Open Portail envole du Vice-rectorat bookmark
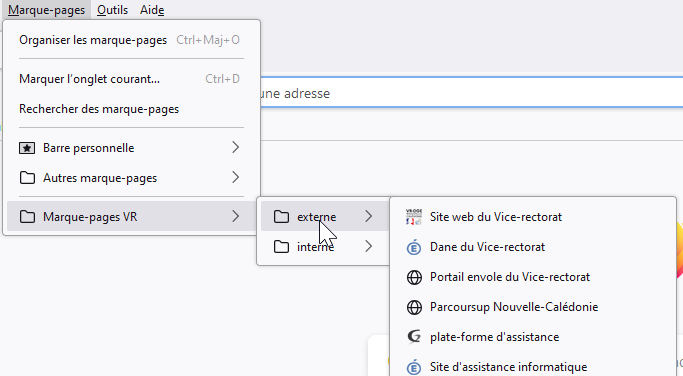Screen dimensions: 683x376 point(533,277)
